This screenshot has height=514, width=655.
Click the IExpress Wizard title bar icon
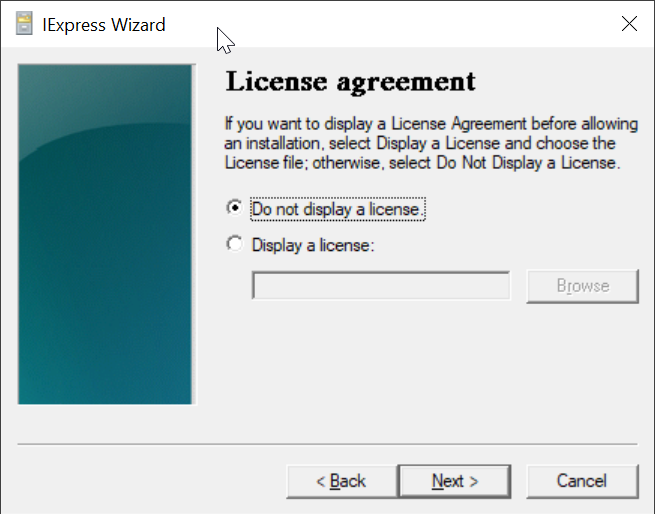[x=24, y=25]
